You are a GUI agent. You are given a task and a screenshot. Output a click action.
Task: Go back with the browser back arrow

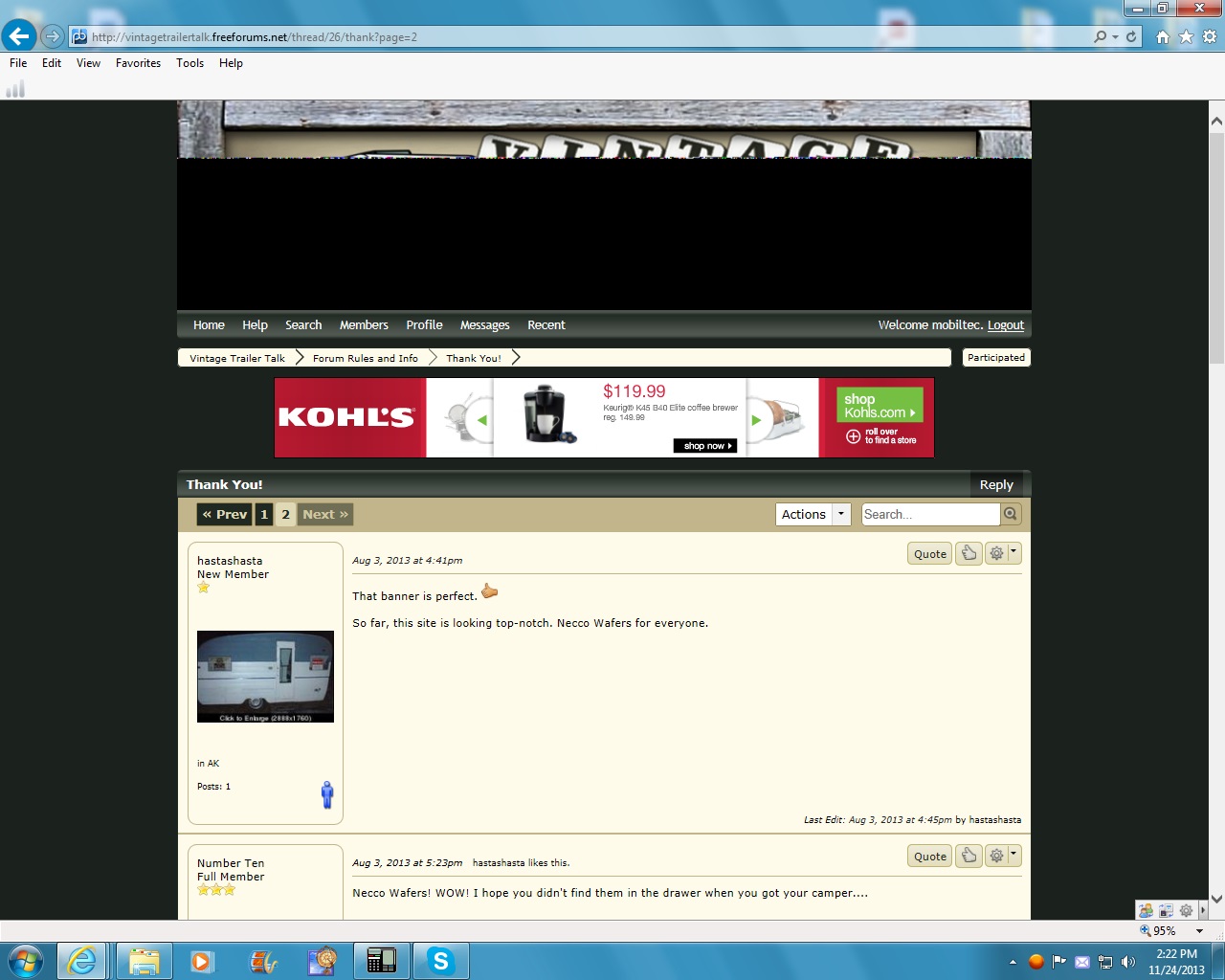(18, 36)
